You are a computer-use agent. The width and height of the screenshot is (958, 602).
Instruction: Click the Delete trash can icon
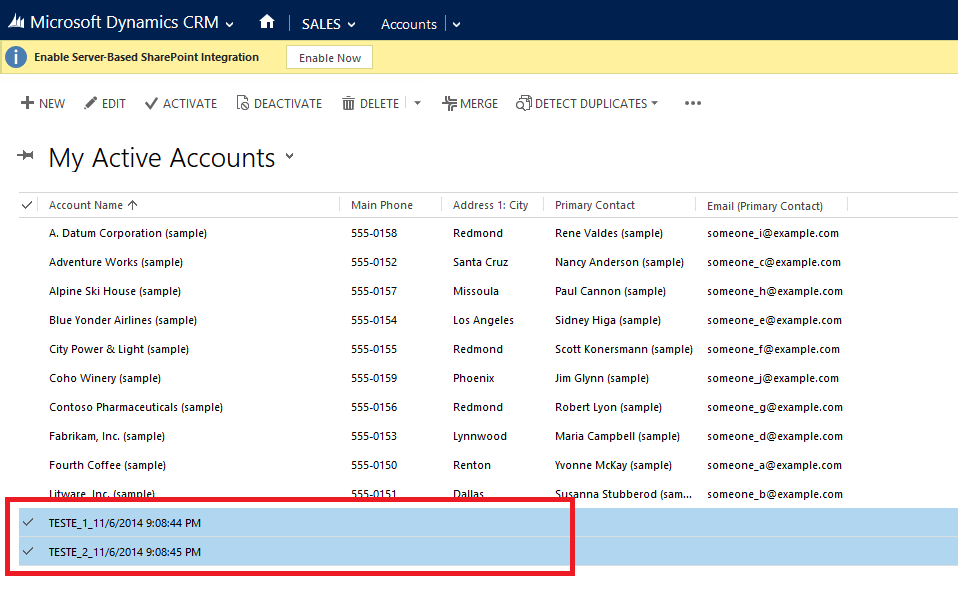tap(348, 103)
